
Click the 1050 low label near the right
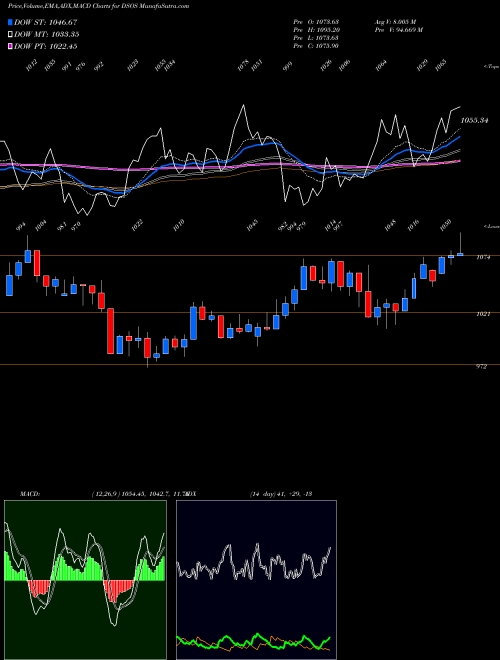click(x=446, y=225)
